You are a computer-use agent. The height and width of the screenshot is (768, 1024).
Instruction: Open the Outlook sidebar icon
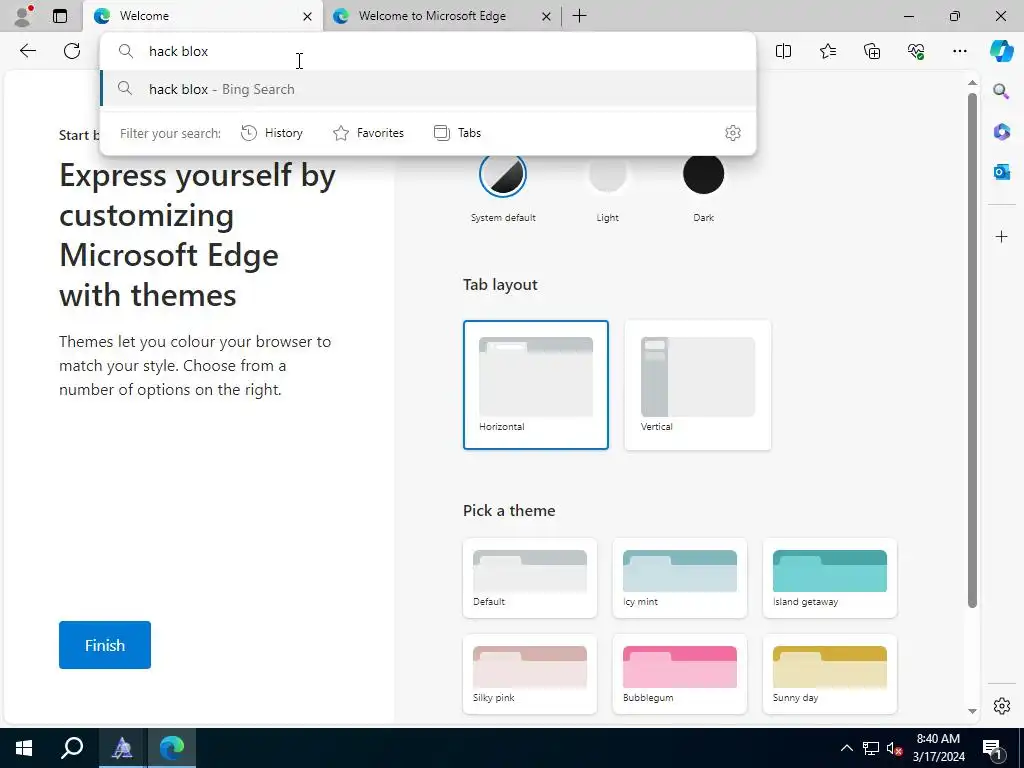coord(1001,172)
